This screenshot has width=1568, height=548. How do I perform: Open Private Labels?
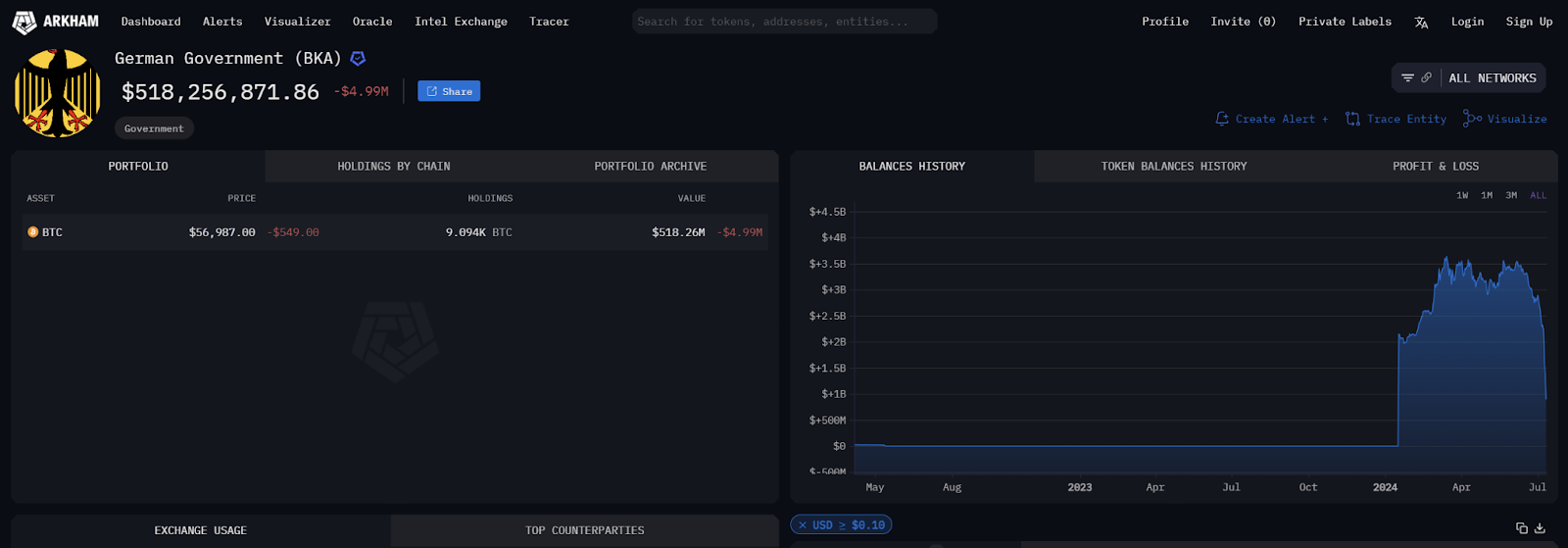1345,22
